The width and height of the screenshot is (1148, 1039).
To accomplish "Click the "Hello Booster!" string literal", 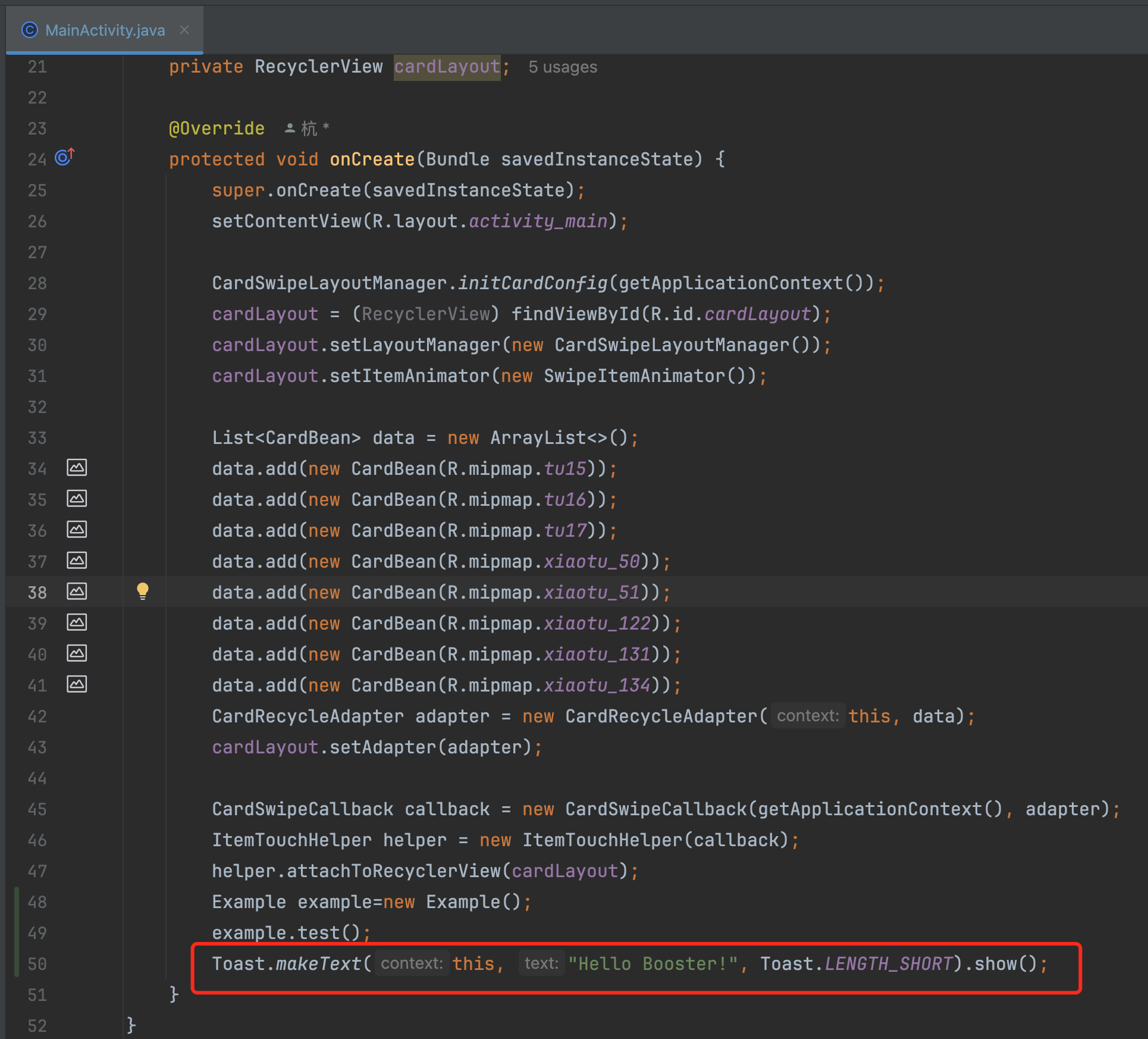I will 653,964.
